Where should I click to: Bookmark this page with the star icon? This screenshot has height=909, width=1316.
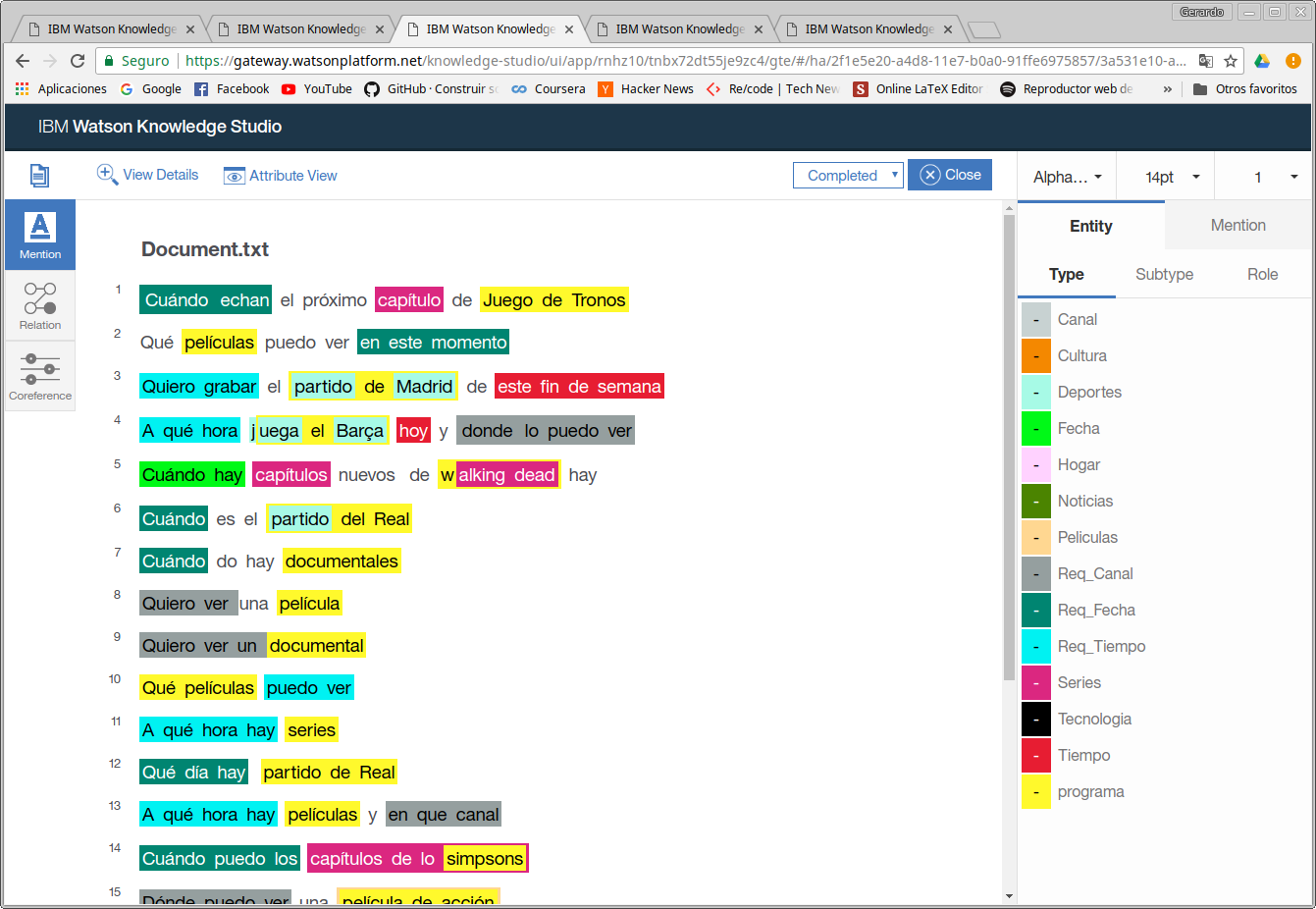(1230, 61)
